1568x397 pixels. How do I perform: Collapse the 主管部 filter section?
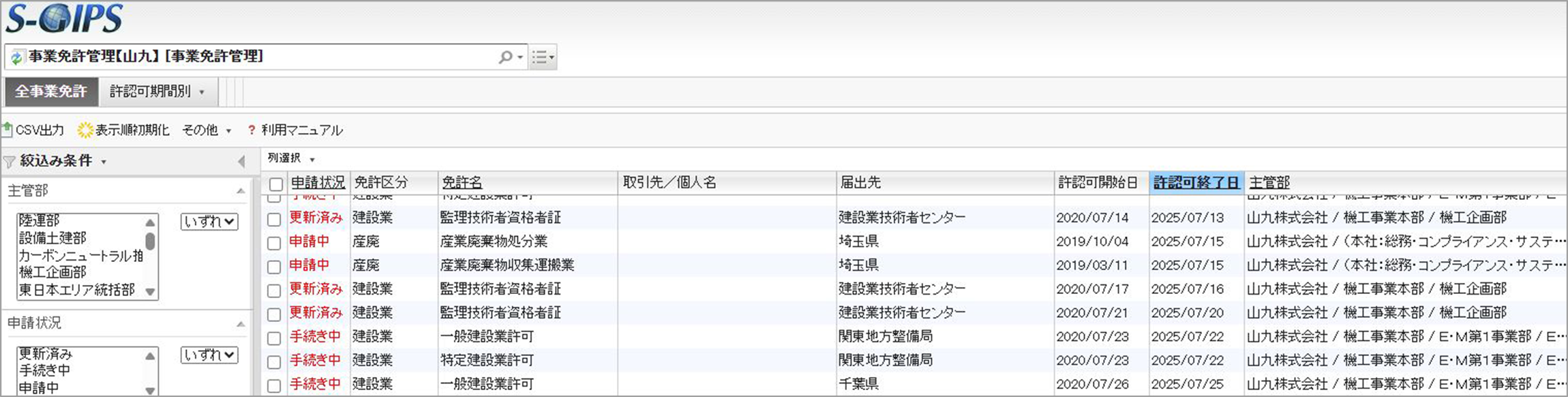pos(241,191)
